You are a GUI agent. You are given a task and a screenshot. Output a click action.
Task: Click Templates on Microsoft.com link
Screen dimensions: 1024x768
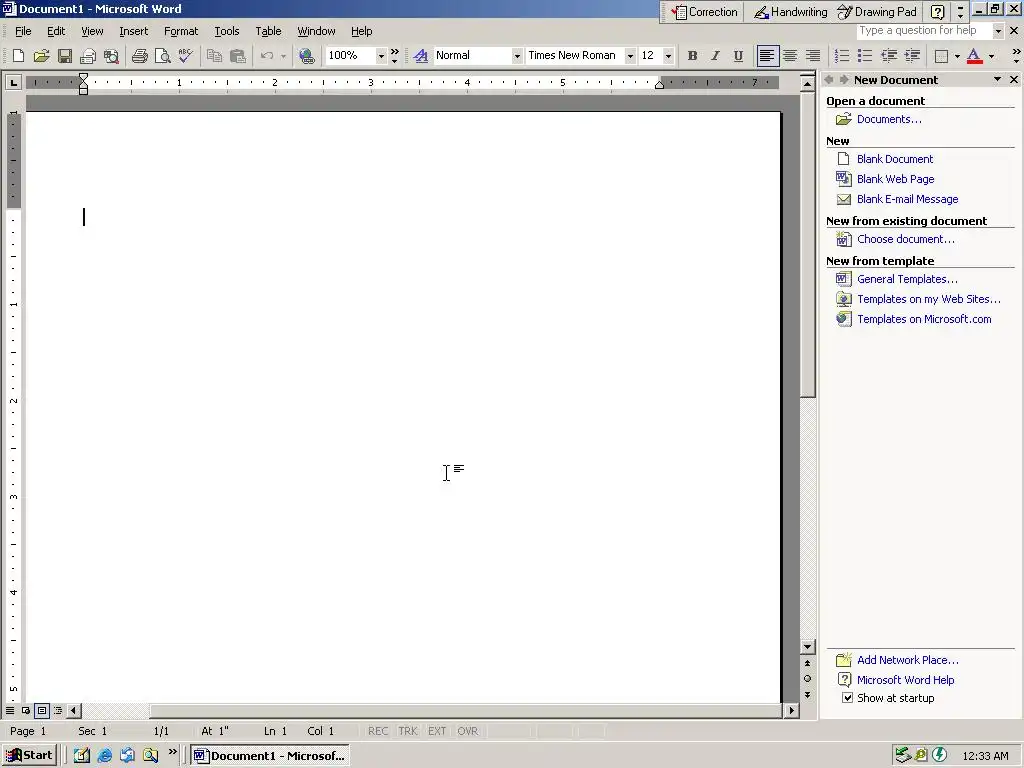[923, 319]
